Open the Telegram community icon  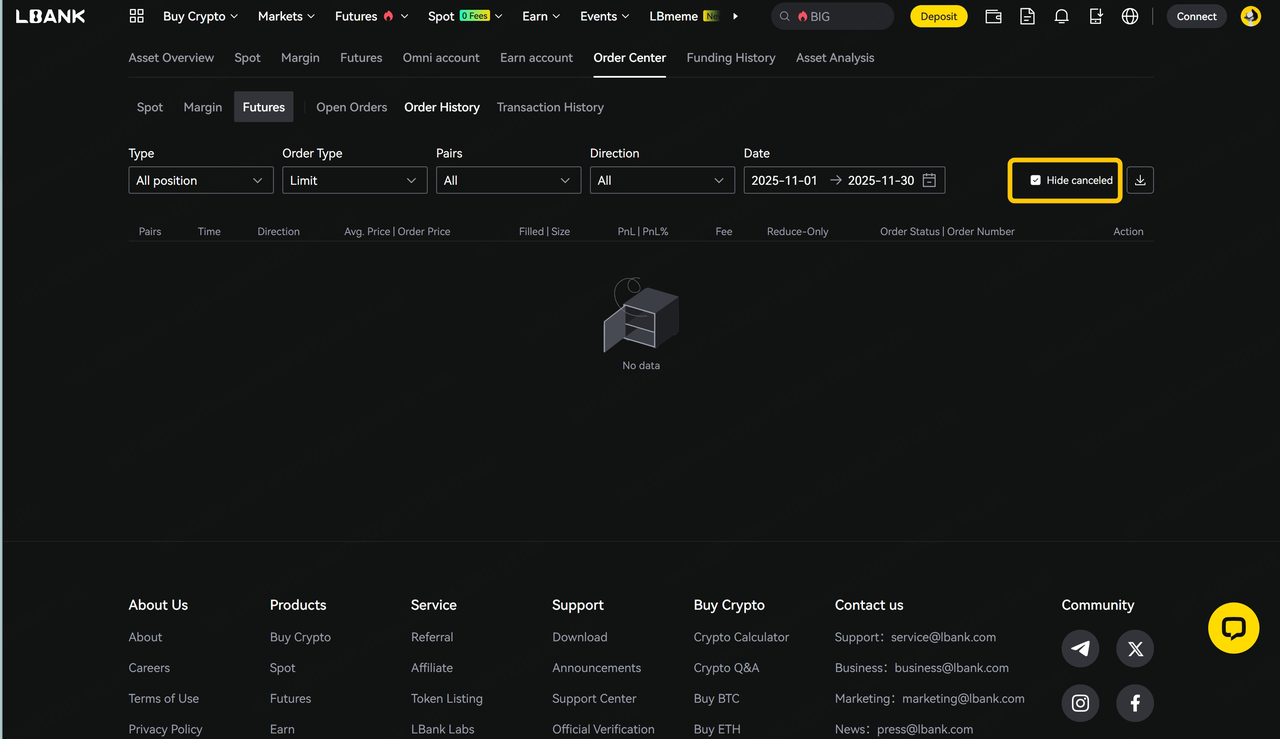1080,648
